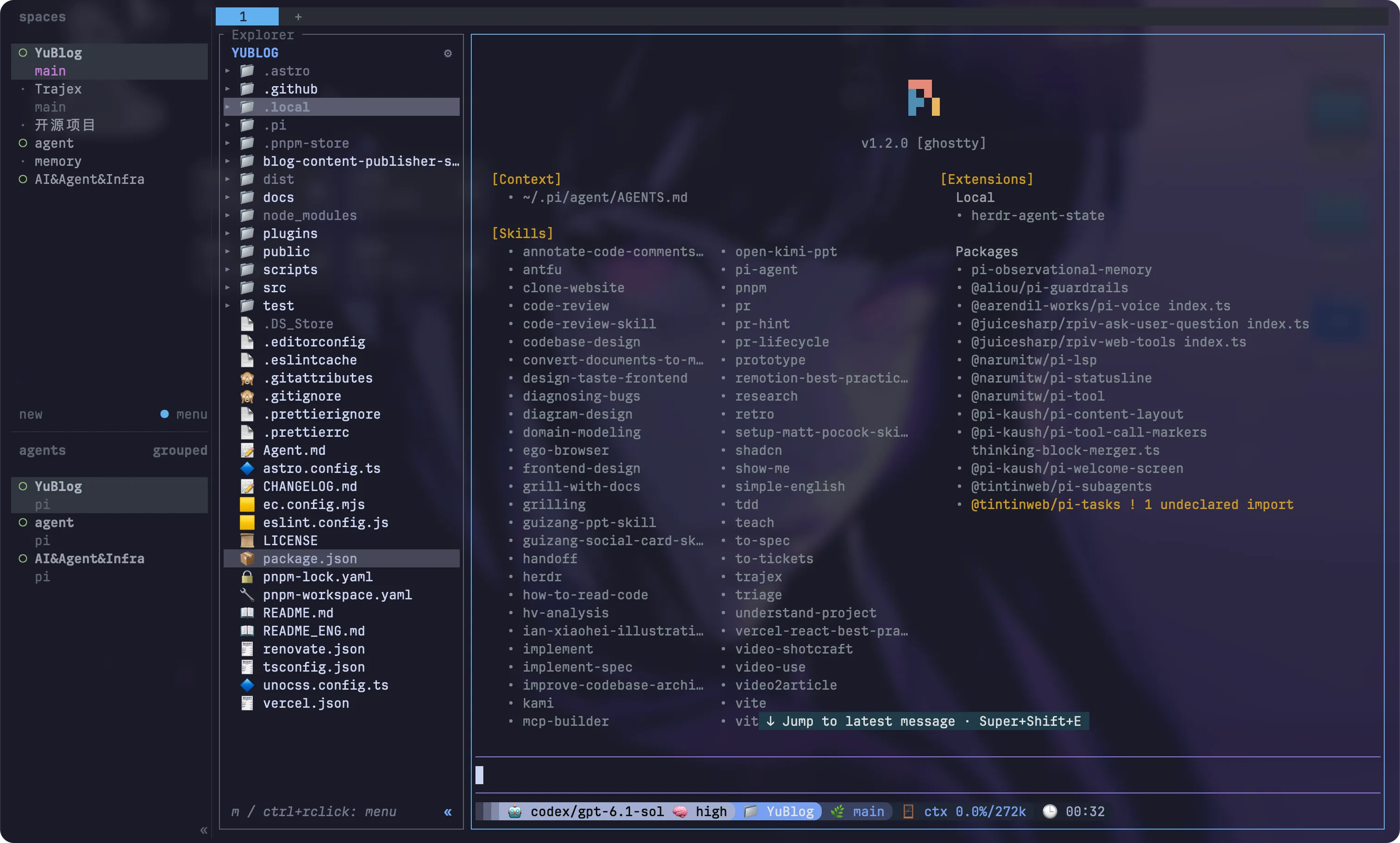1400x843 pixels.
Task: Focus the prompt input field
Action: 927,775
